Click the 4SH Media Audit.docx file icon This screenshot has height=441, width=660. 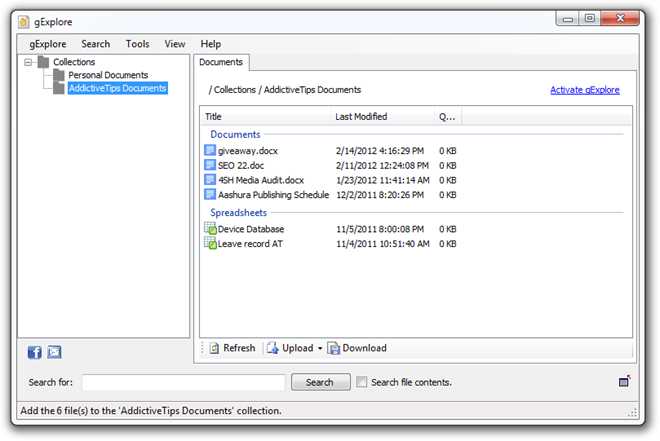click(x=210, y=180)
